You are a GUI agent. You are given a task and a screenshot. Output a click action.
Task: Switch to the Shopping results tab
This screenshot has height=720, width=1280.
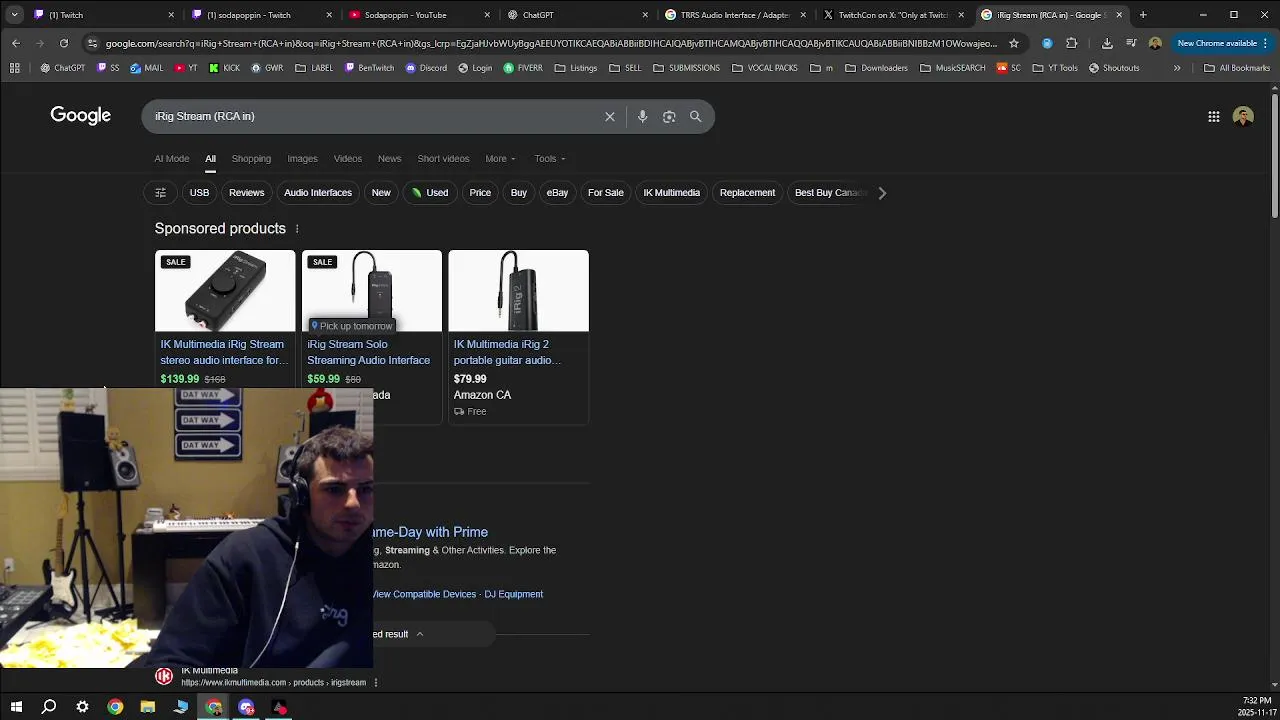coord(251,159)
